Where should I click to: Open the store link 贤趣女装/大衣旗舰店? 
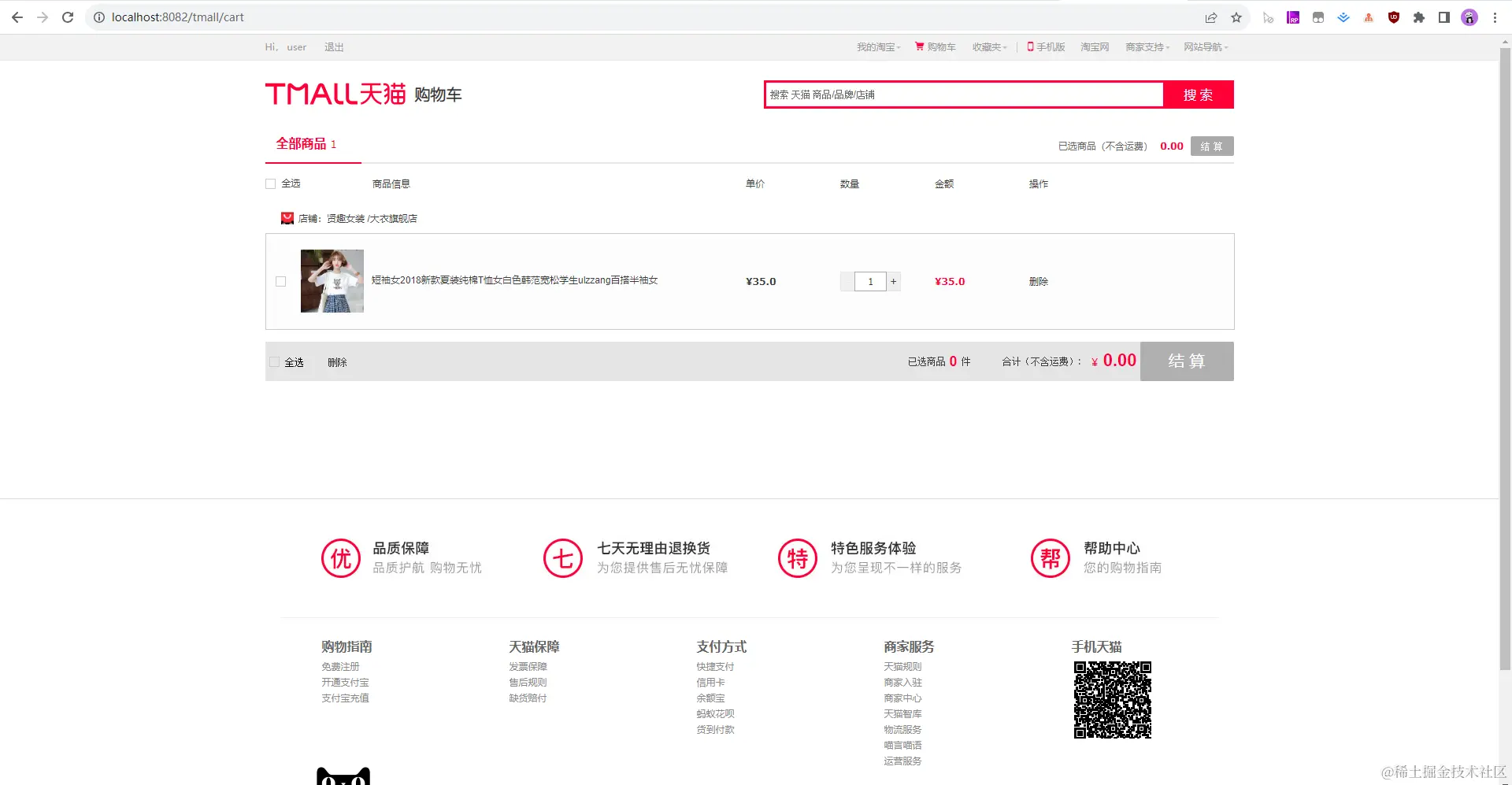372,218
